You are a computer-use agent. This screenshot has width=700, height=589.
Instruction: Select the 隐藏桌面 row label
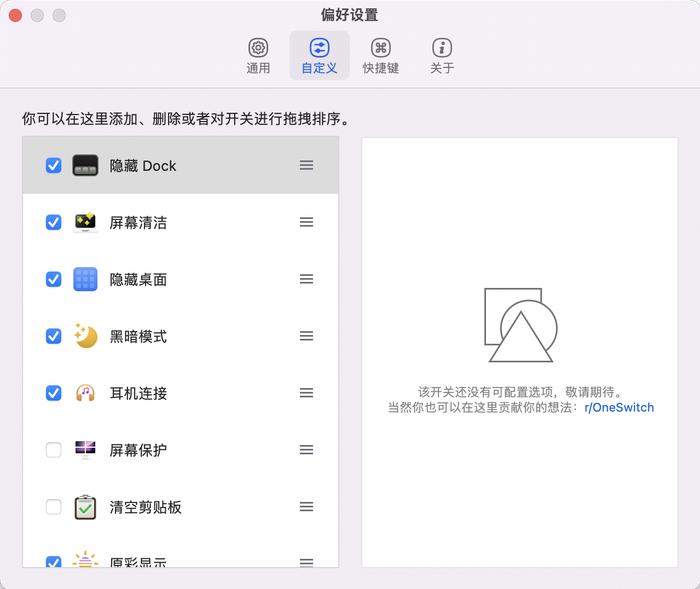tap(138, 280)
